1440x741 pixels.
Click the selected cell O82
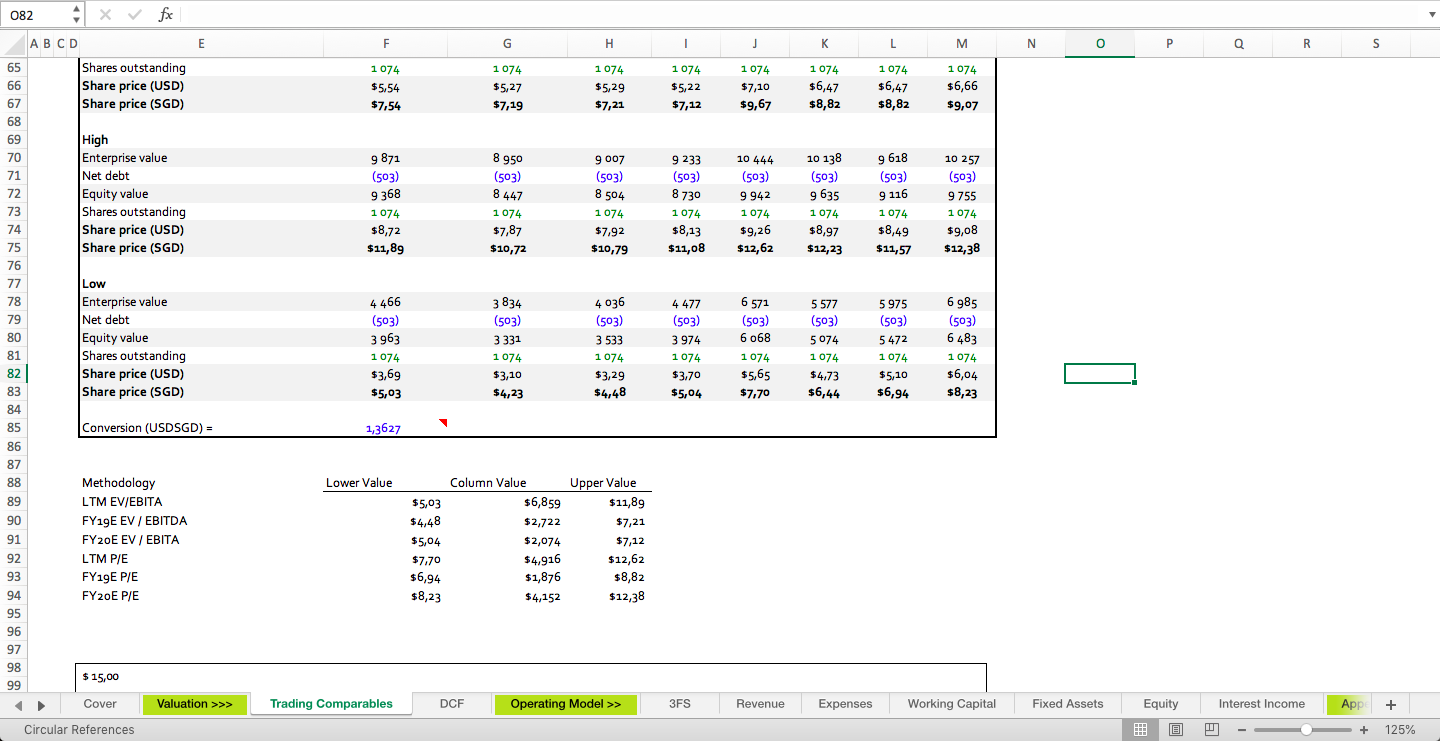click(x=1100, y=374)
